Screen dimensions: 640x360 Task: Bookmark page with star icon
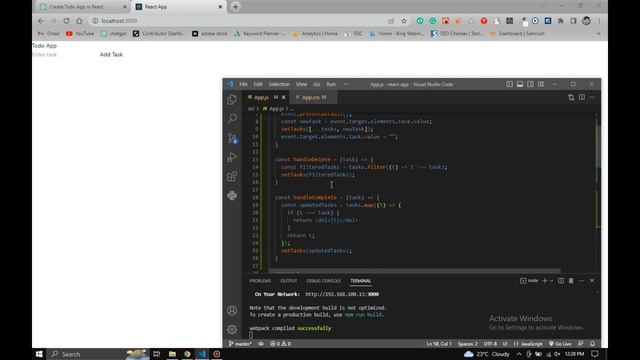tap(404, 21)
